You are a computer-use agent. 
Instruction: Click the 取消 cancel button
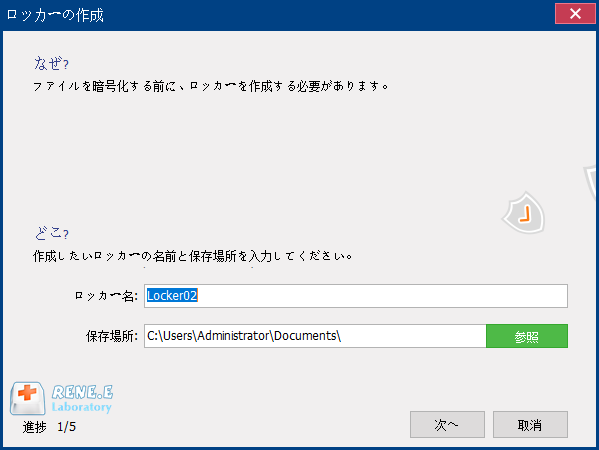coord(530,424)
